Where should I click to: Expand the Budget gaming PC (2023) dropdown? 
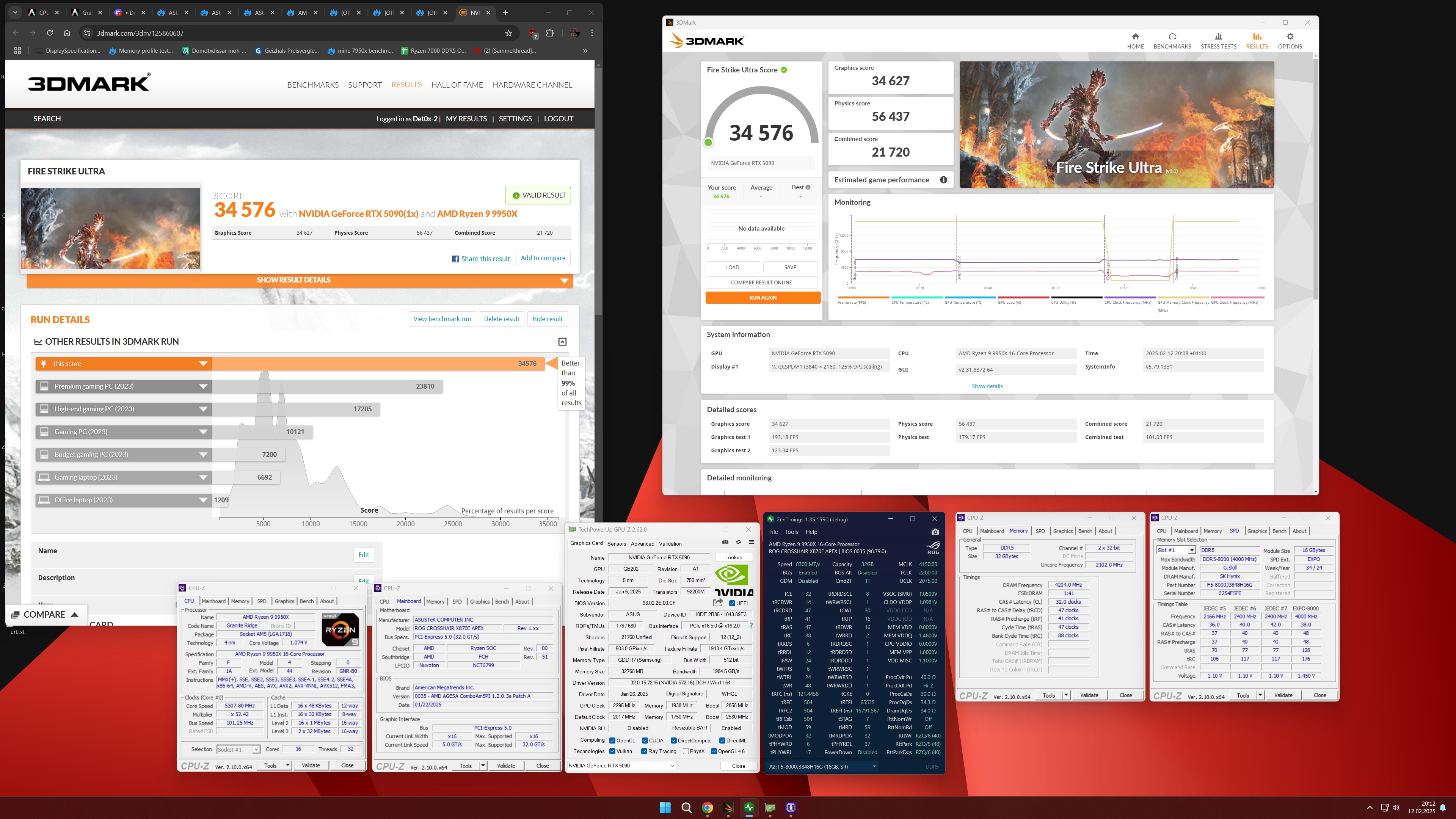[x=204, y=455]
